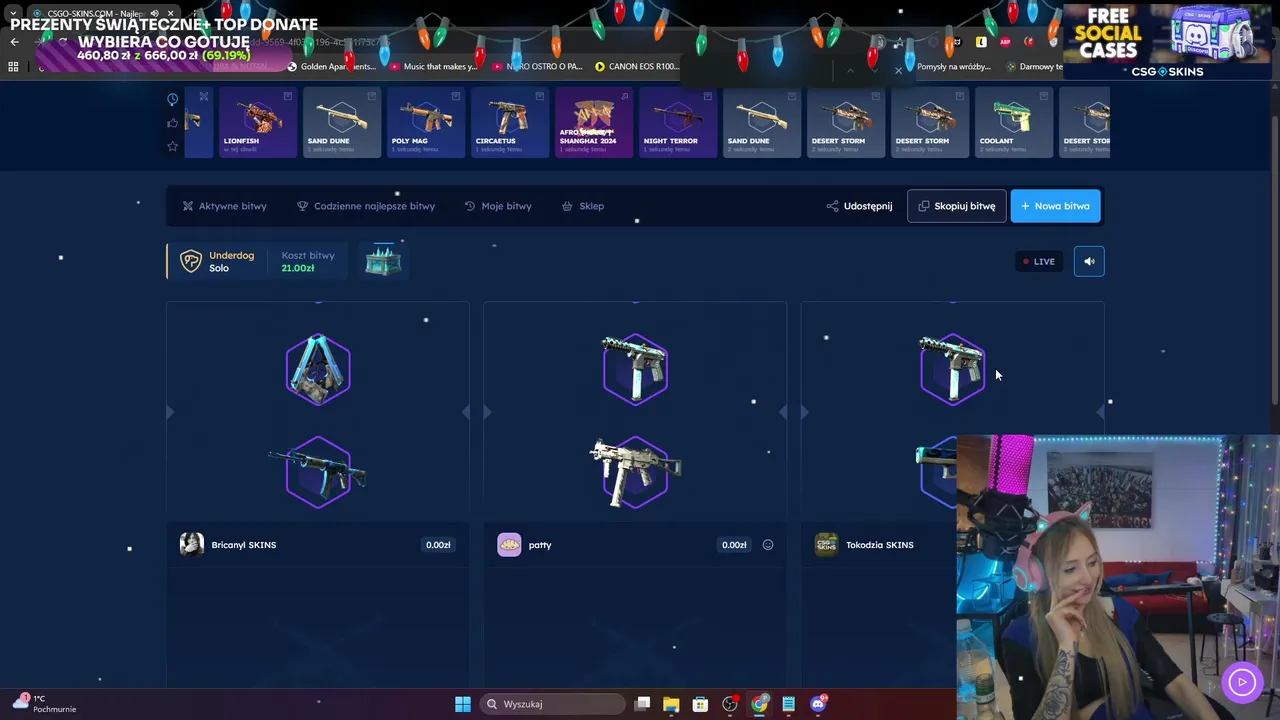Screen dimensions: 1280x720
Task: Open the Free Social Cases banner
Action: [x=1166, y=41]
